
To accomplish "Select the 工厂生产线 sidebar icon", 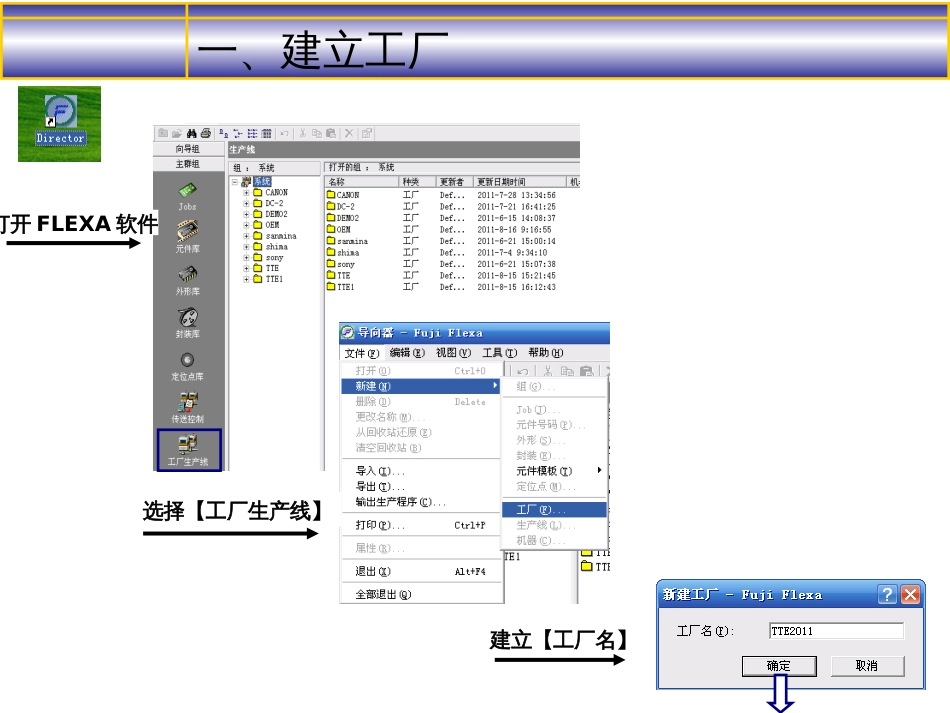I will 189,449.
